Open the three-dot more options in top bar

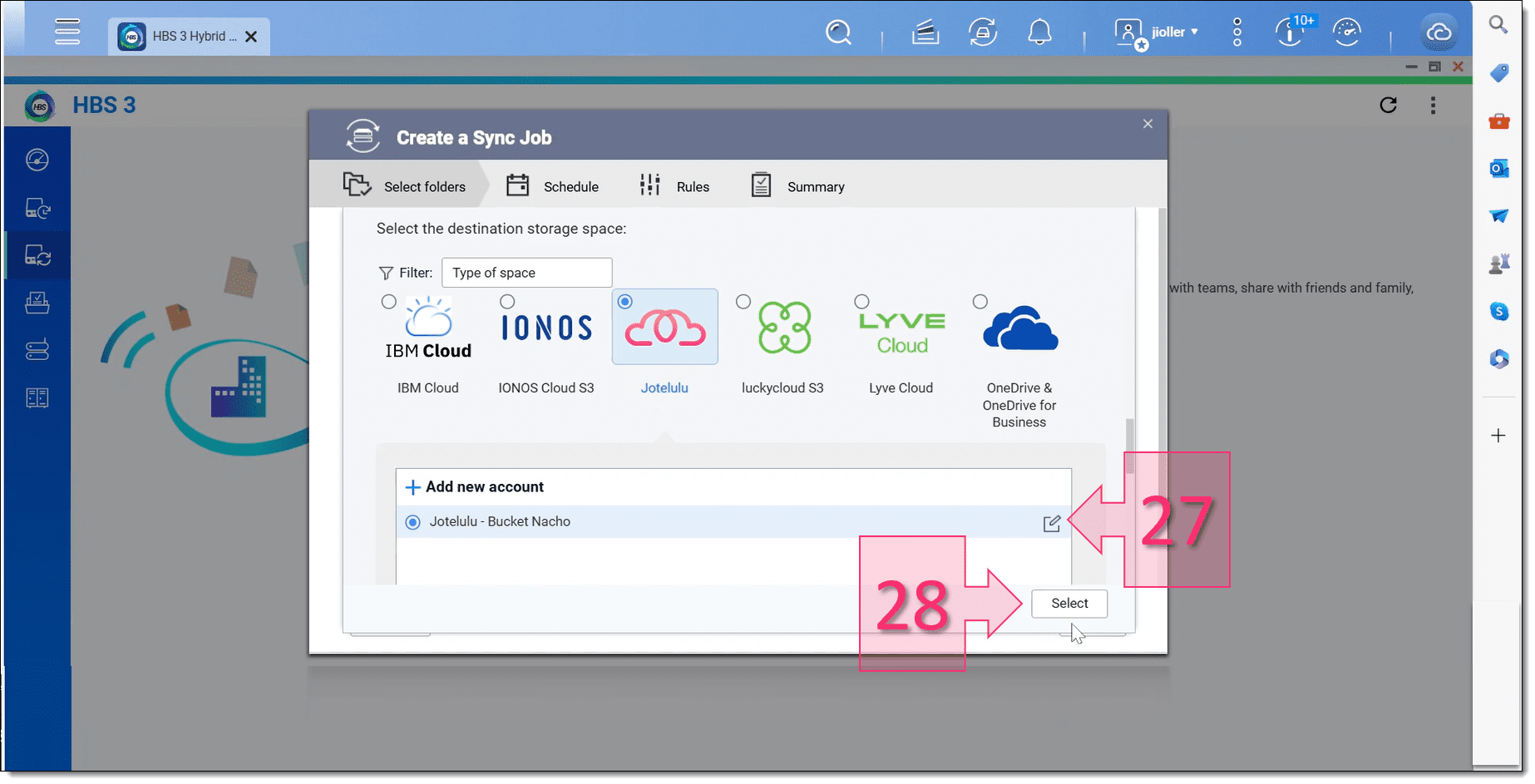tap(1237, 32)
